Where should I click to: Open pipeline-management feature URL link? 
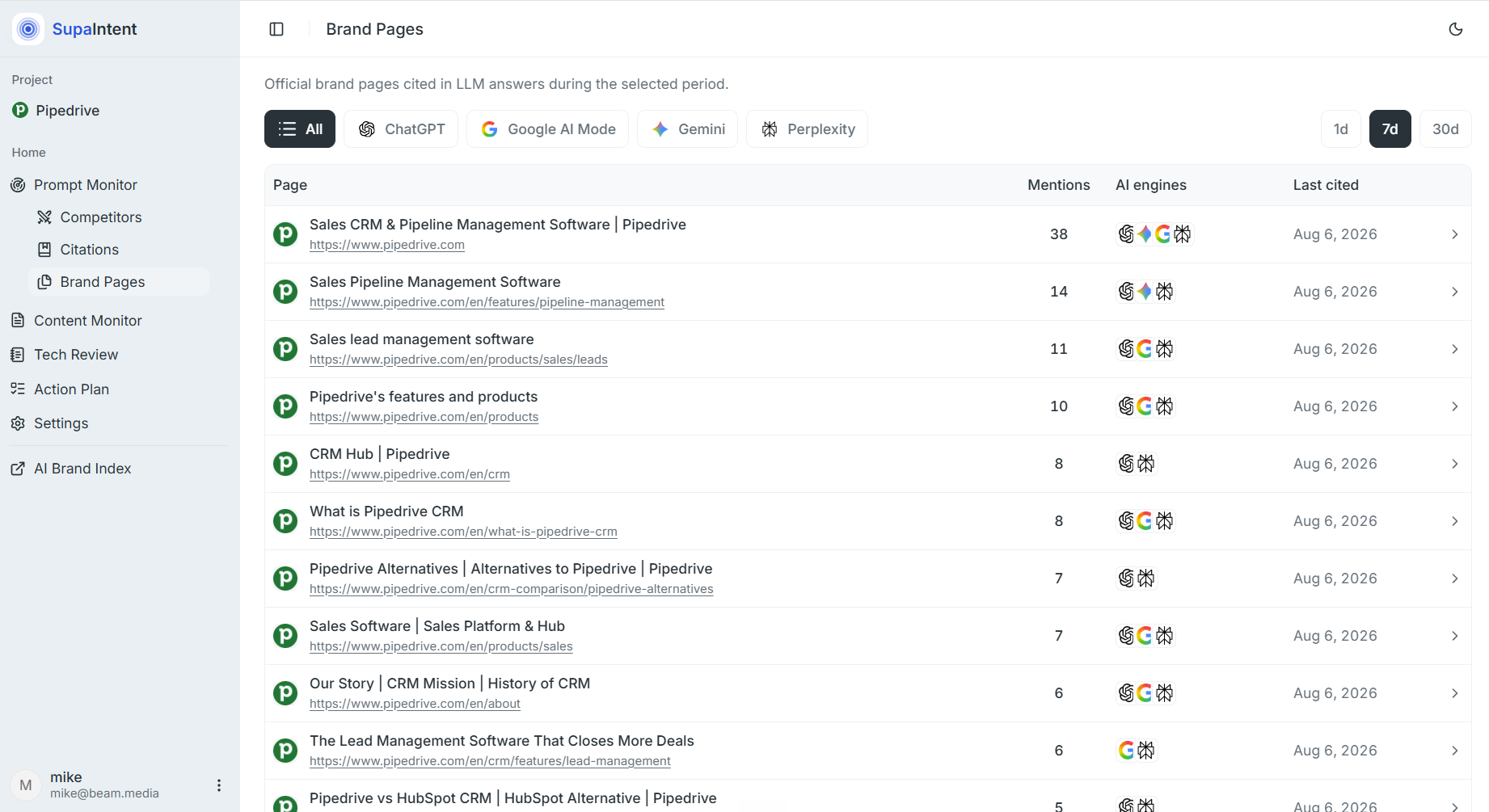pos(487,302)
